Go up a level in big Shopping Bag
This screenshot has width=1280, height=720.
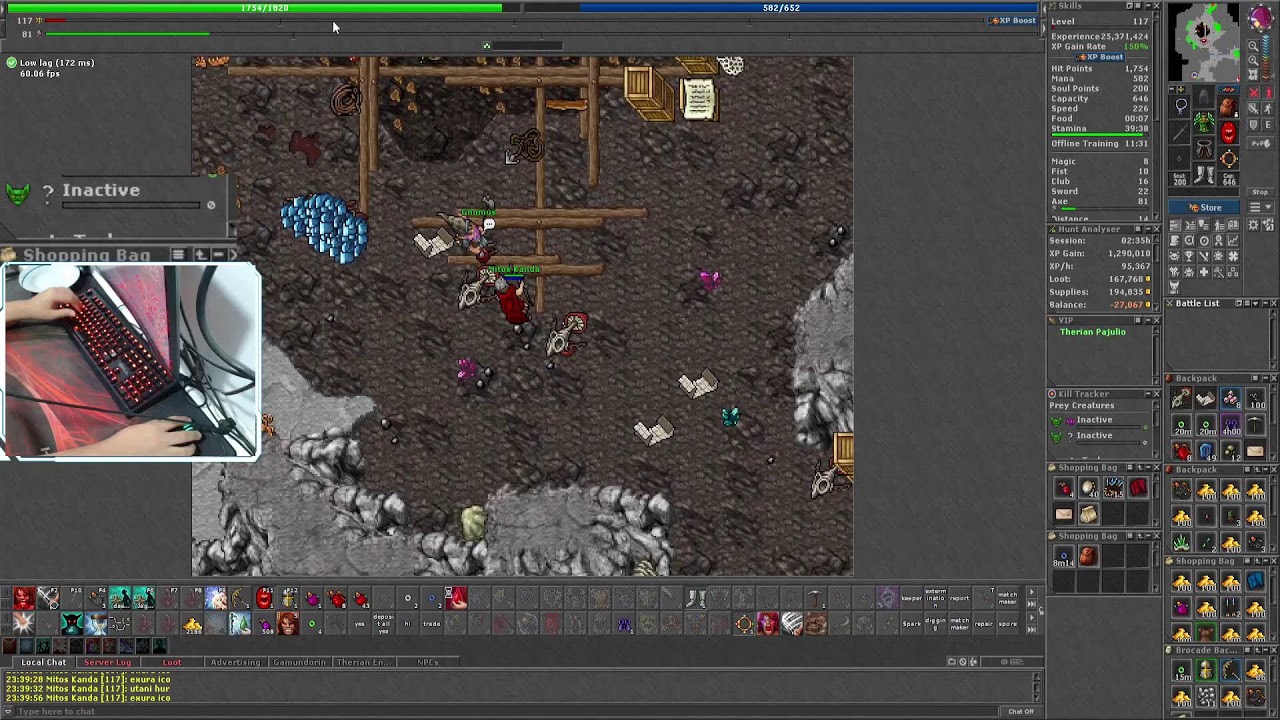point(201,255)
